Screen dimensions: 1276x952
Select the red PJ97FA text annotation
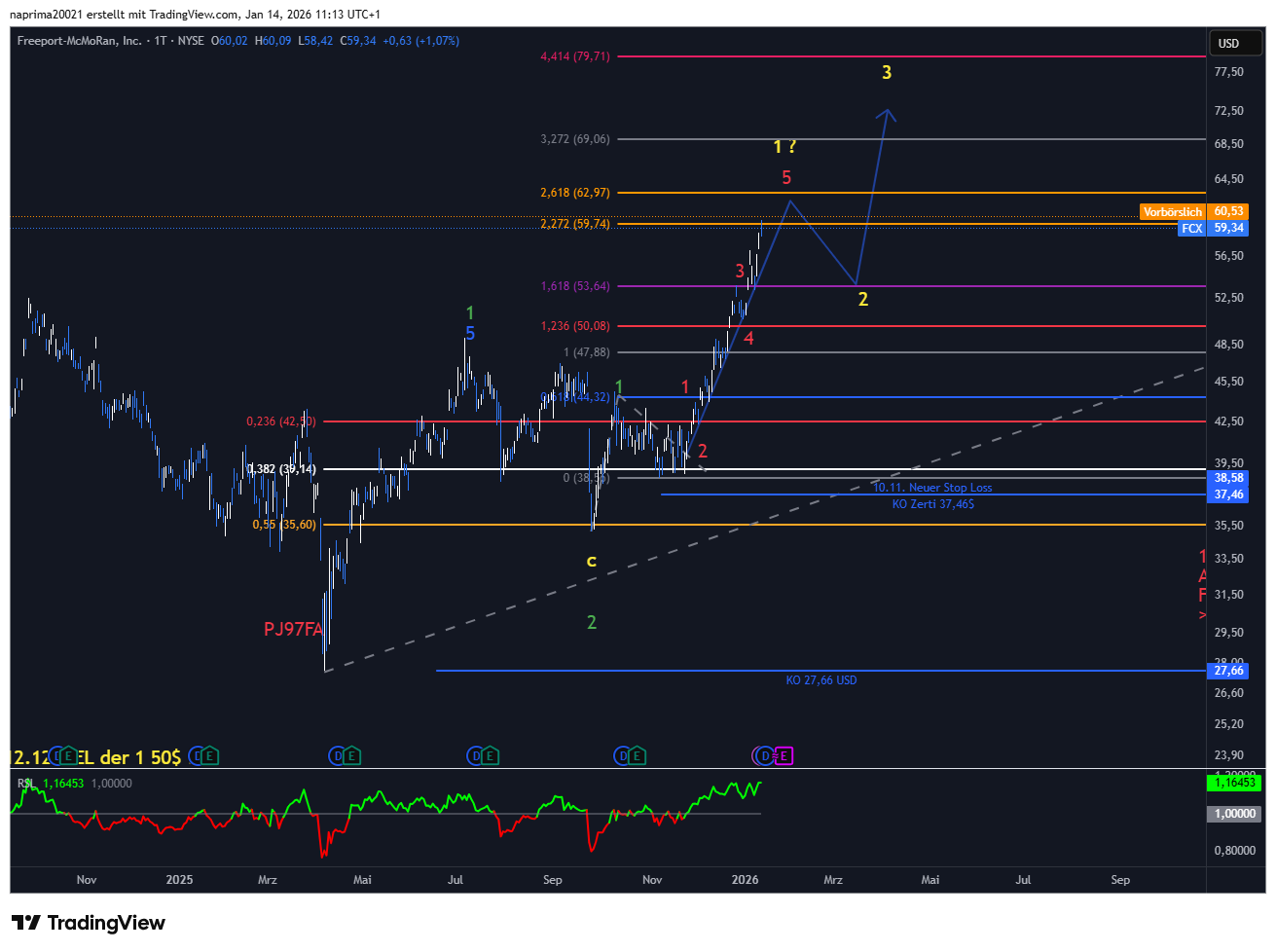[x=292, y=630]
